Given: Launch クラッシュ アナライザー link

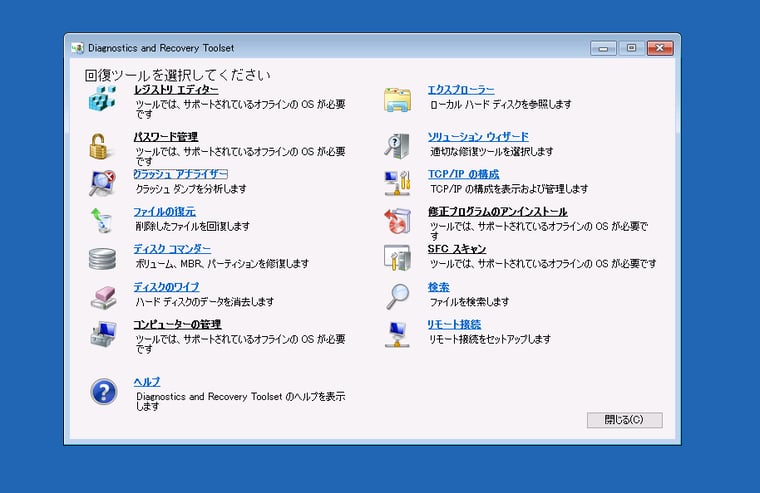Looking at the screenshot, I should 180,174.
